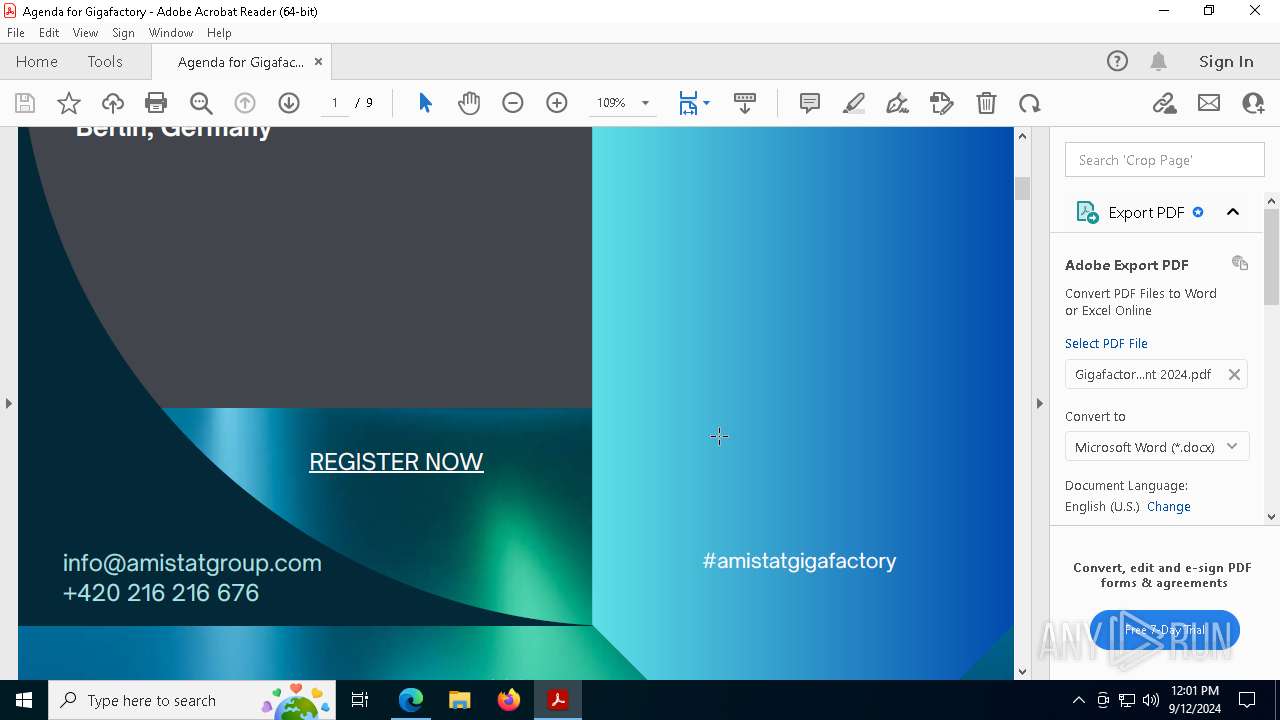This screenshot has height=720, width=1280.
Task: Open the Windows Start menu
Action: 24,700
